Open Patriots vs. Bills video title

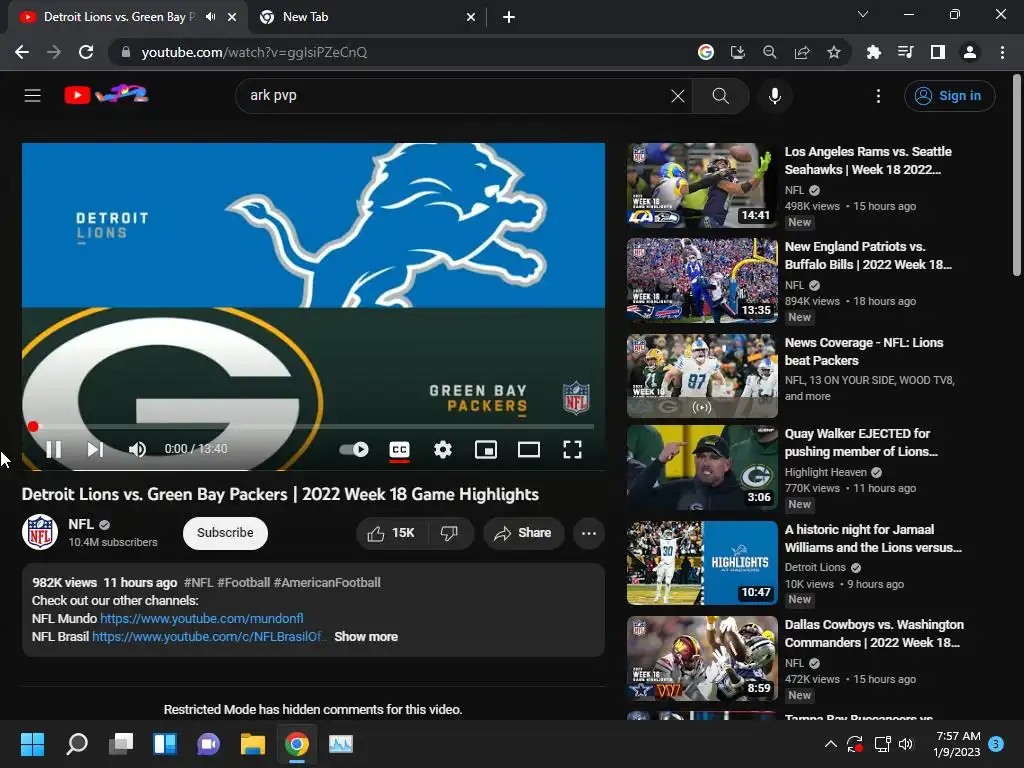click(x=868, y=255)
